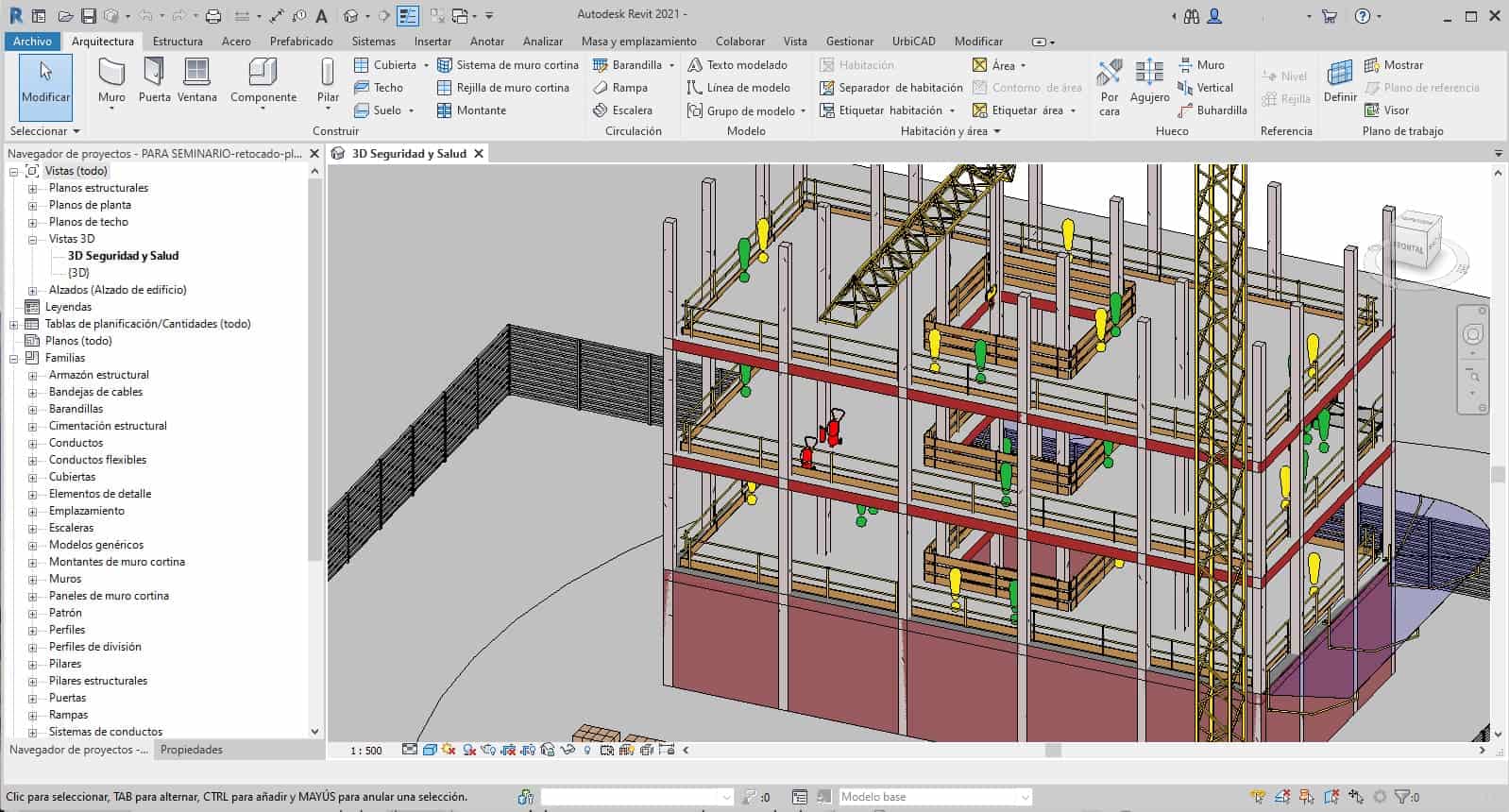This screenshot has height=812, width=1509.
Task: Click the selection filter funnel icon
Action: point(1402,797)
